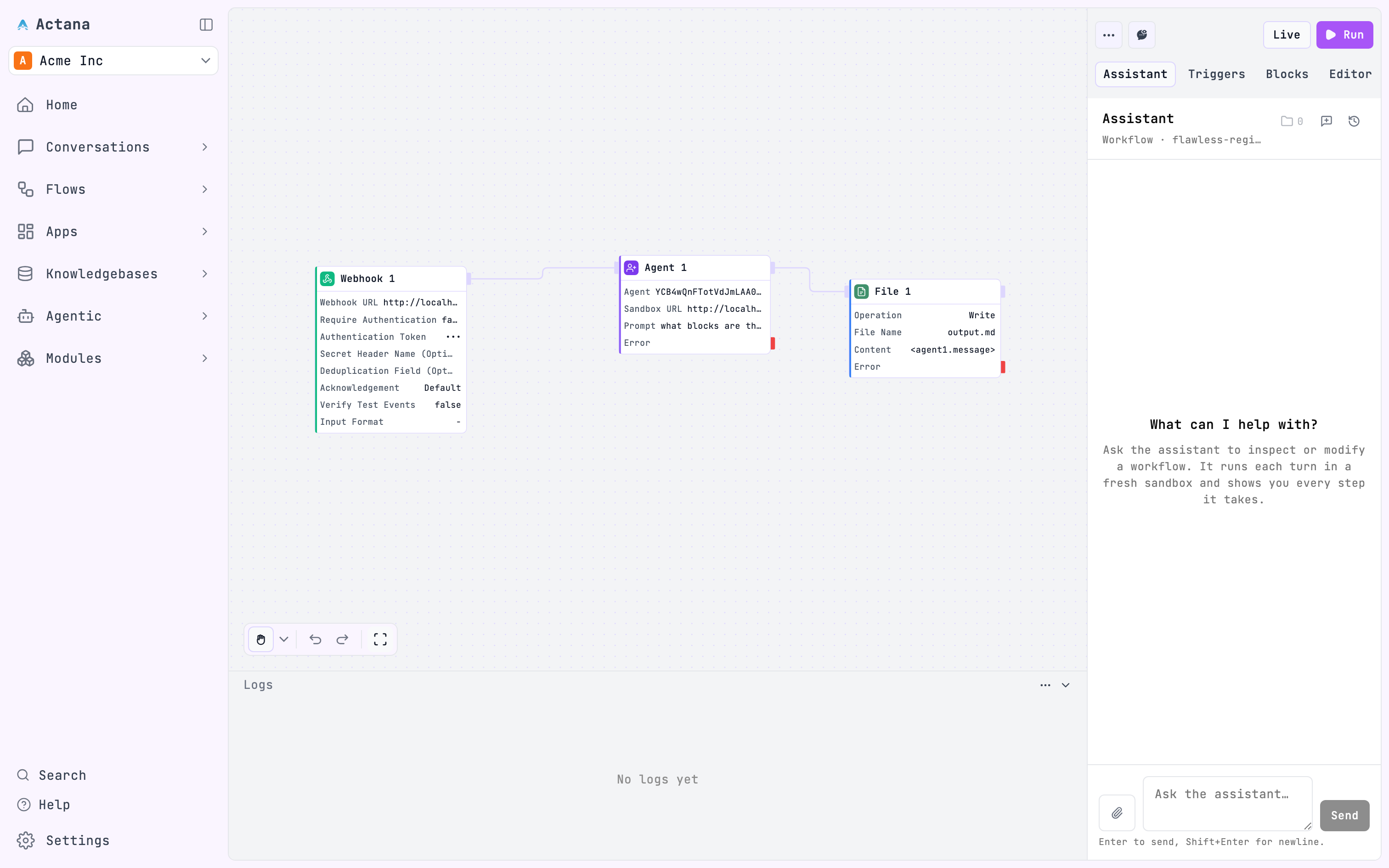Open the Acme Inc workspace dropdown
1389x868 pixels.
pos(113,61)
